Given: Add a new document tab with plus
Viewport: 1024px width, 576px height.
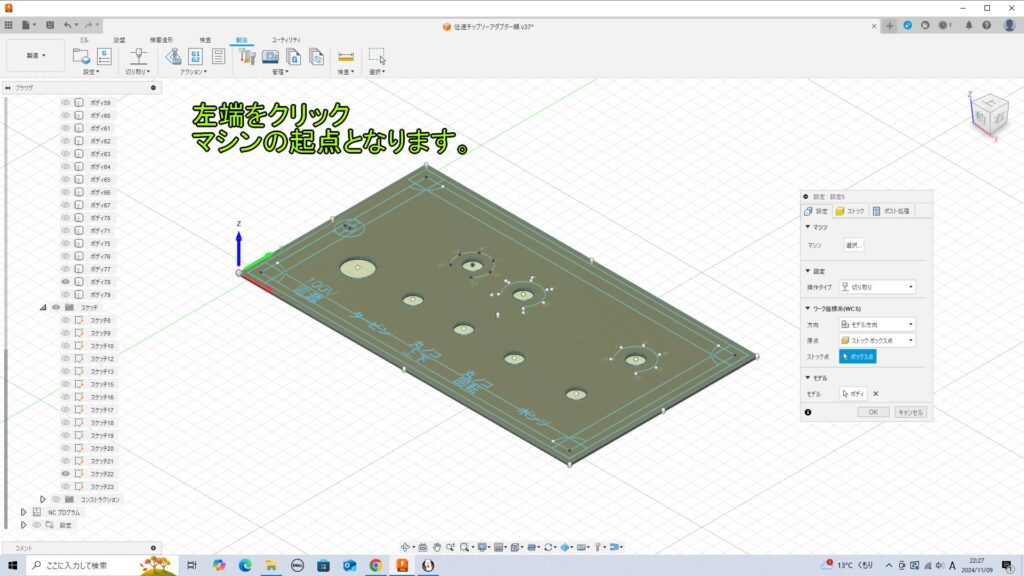Looking at the screenshot, I should tap(889, 25).
